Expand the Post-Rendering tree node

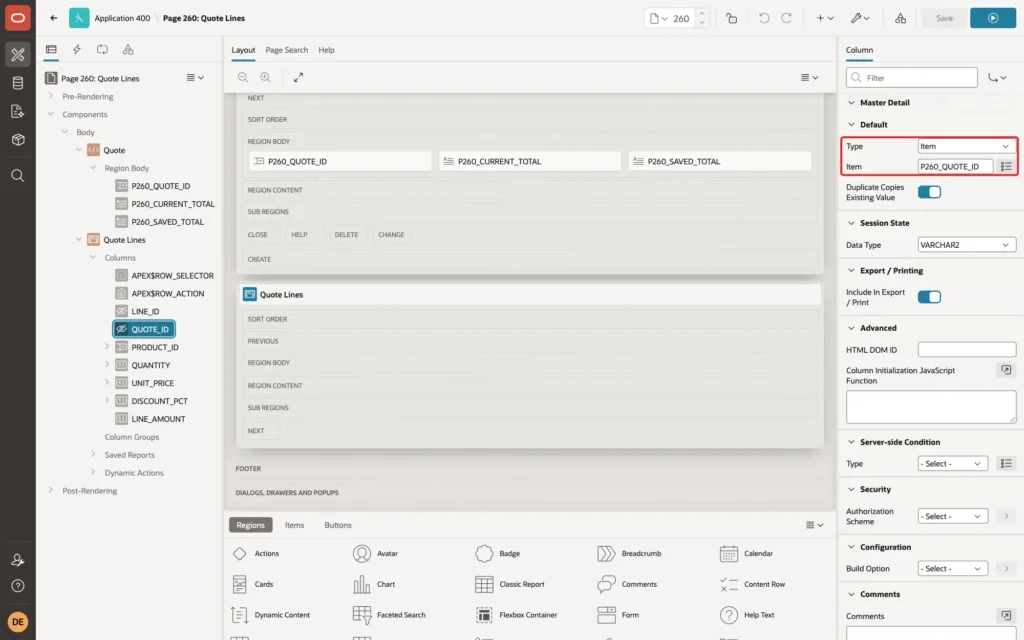pos(50,490)
